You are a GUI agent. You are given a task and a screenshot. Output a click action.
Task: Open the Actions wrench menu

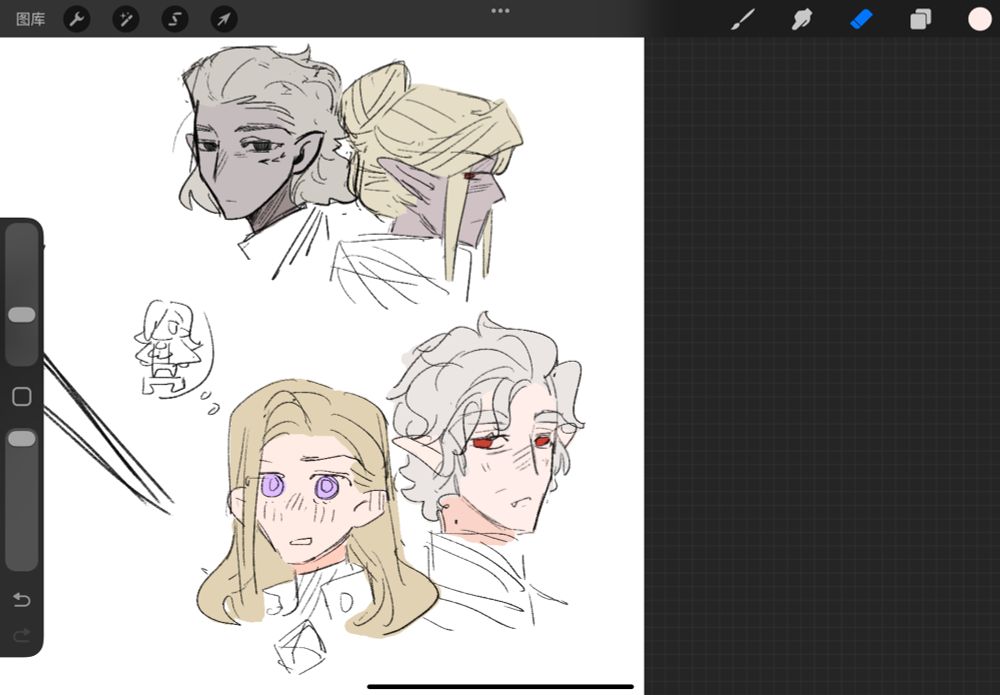(x=77, y=19)
